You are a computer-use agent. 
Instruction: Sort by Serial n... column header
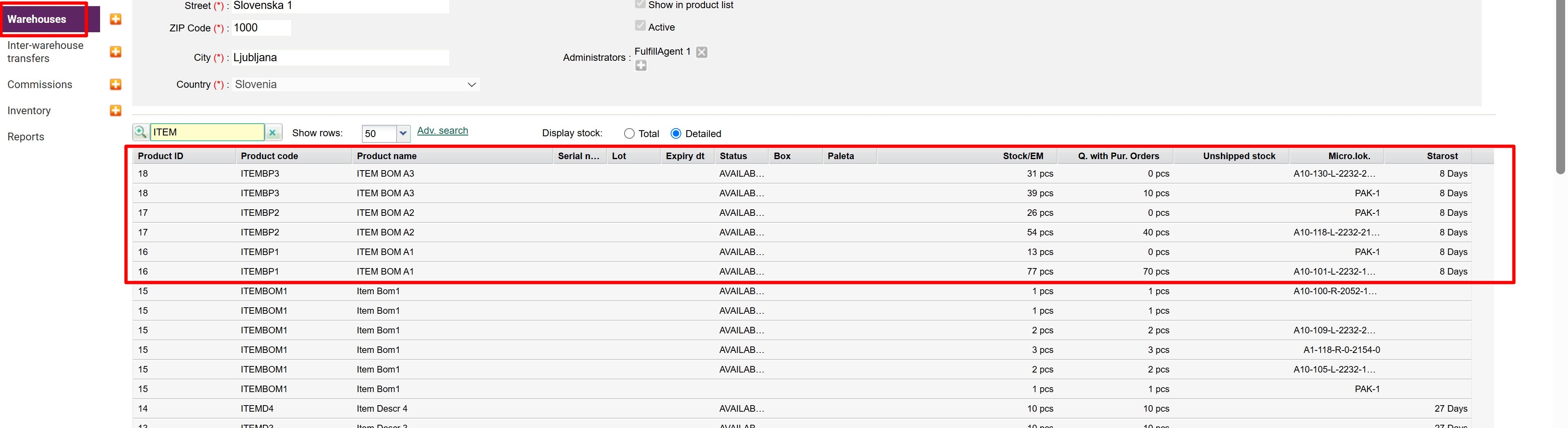coord(580,156)
